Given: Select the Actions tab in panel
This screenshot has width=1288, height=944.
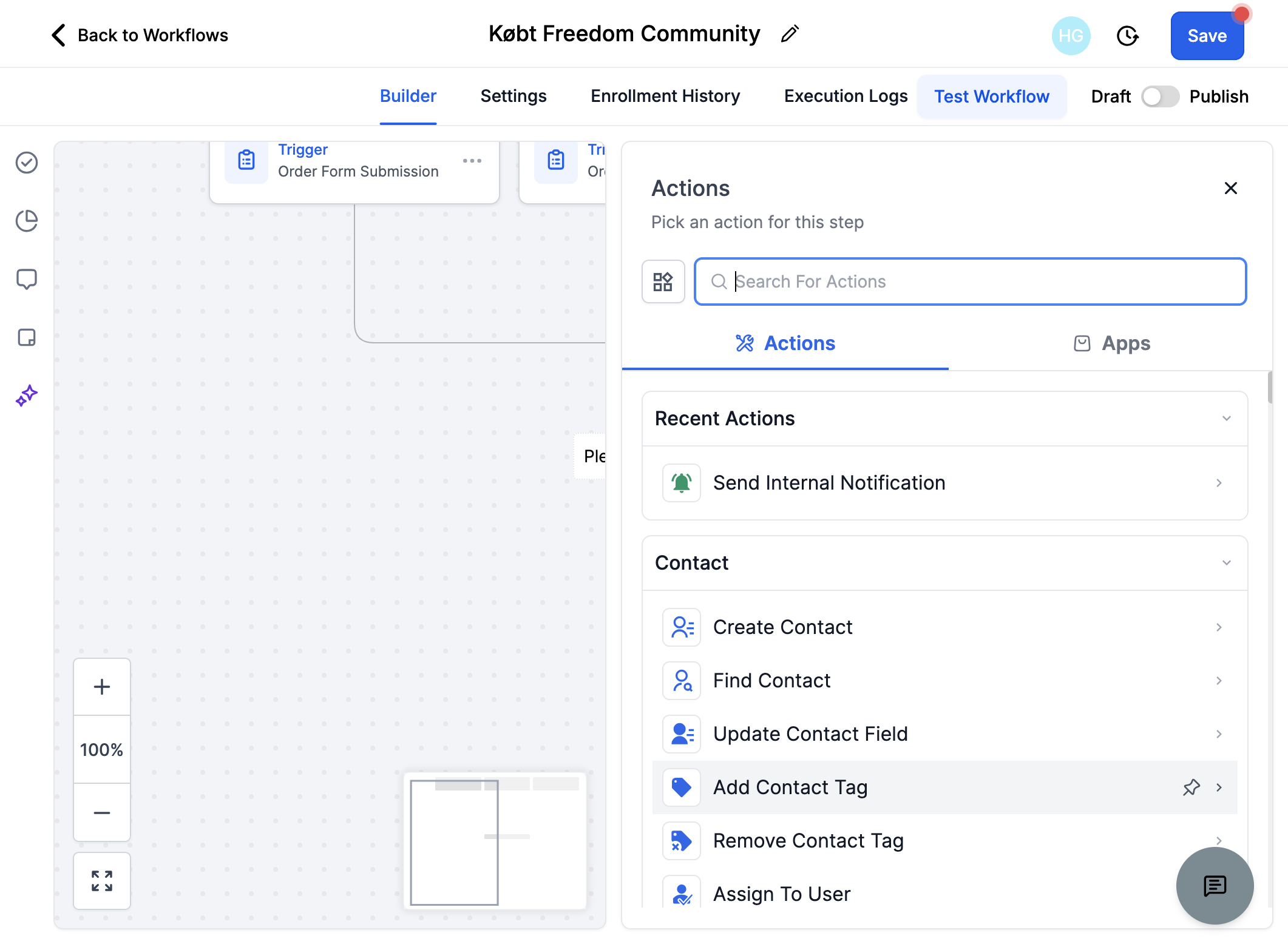Looking at the screenshot, I should point(785,343).
